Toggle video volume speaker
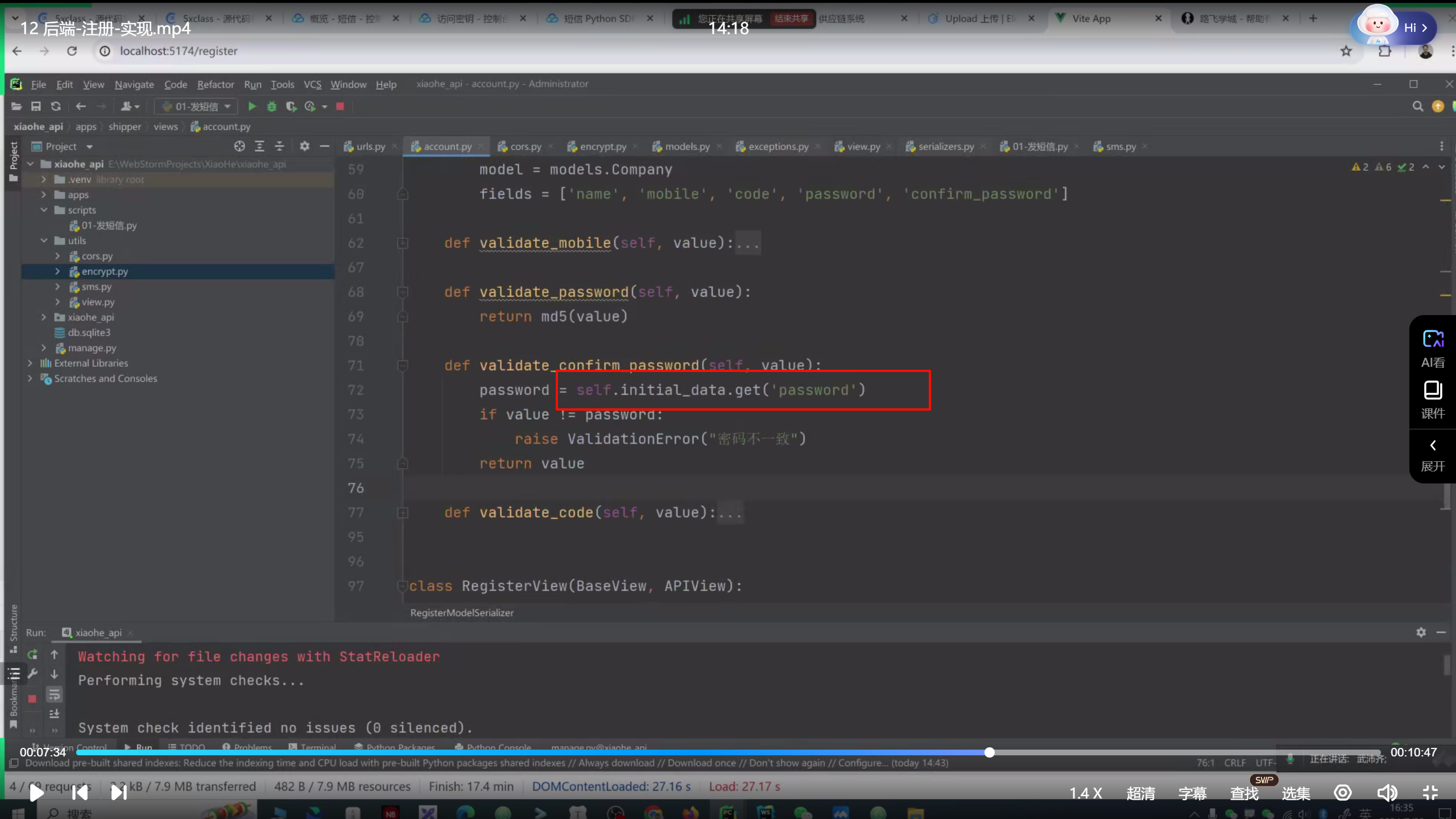 [x=1387, y=793]
